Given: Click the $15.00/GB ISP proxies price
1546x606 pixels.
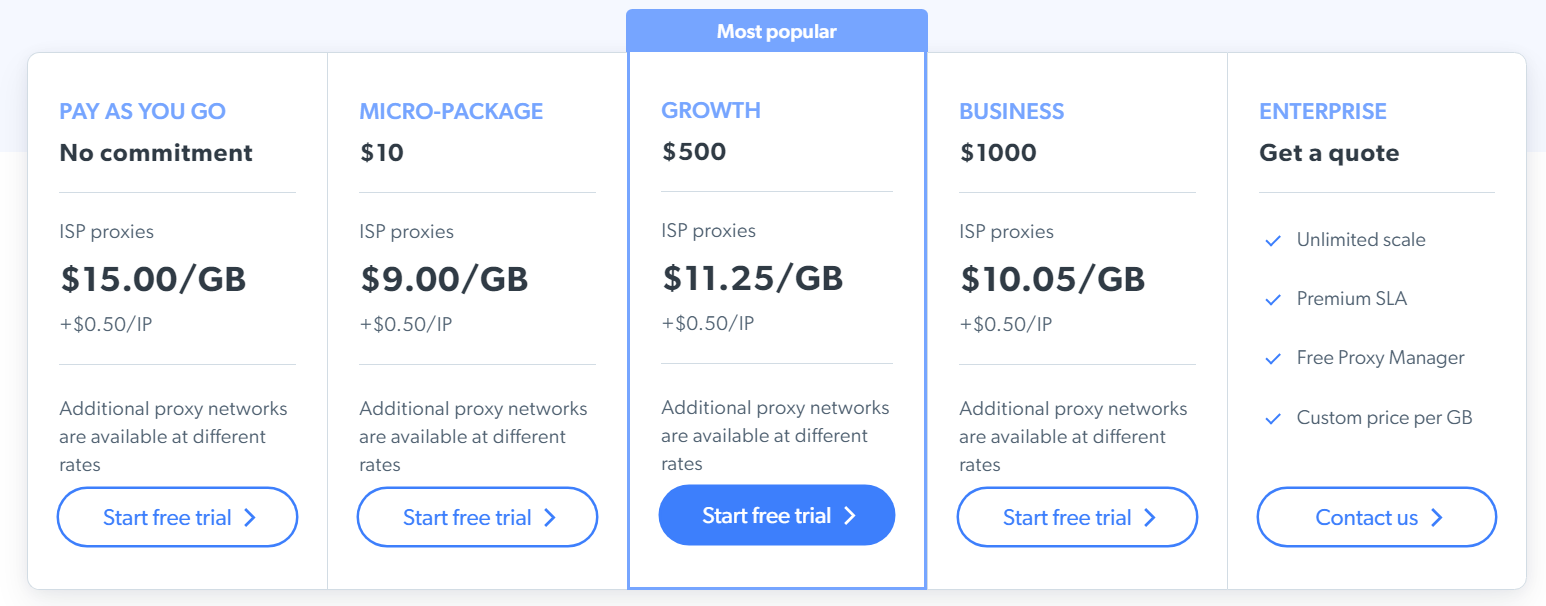Looking at the screenshot, I should point(153,279).
